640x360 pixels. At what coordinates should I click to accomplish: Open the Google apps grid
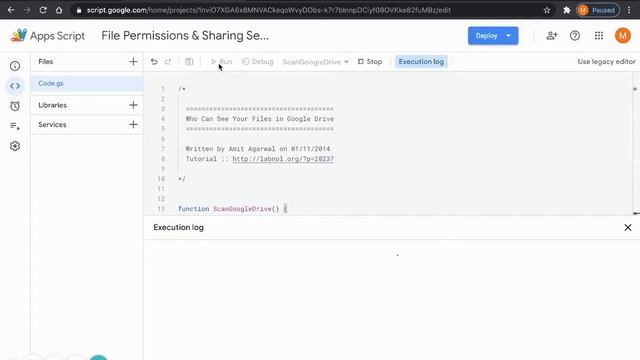point(599,36)
